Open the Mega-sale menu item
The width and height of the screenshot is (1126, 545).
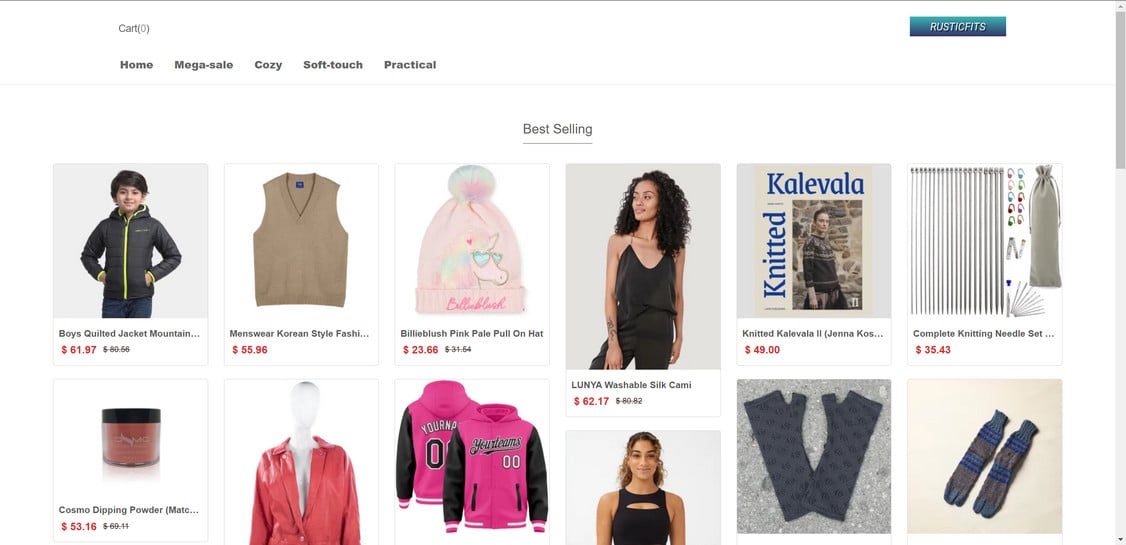pos(203,65)
